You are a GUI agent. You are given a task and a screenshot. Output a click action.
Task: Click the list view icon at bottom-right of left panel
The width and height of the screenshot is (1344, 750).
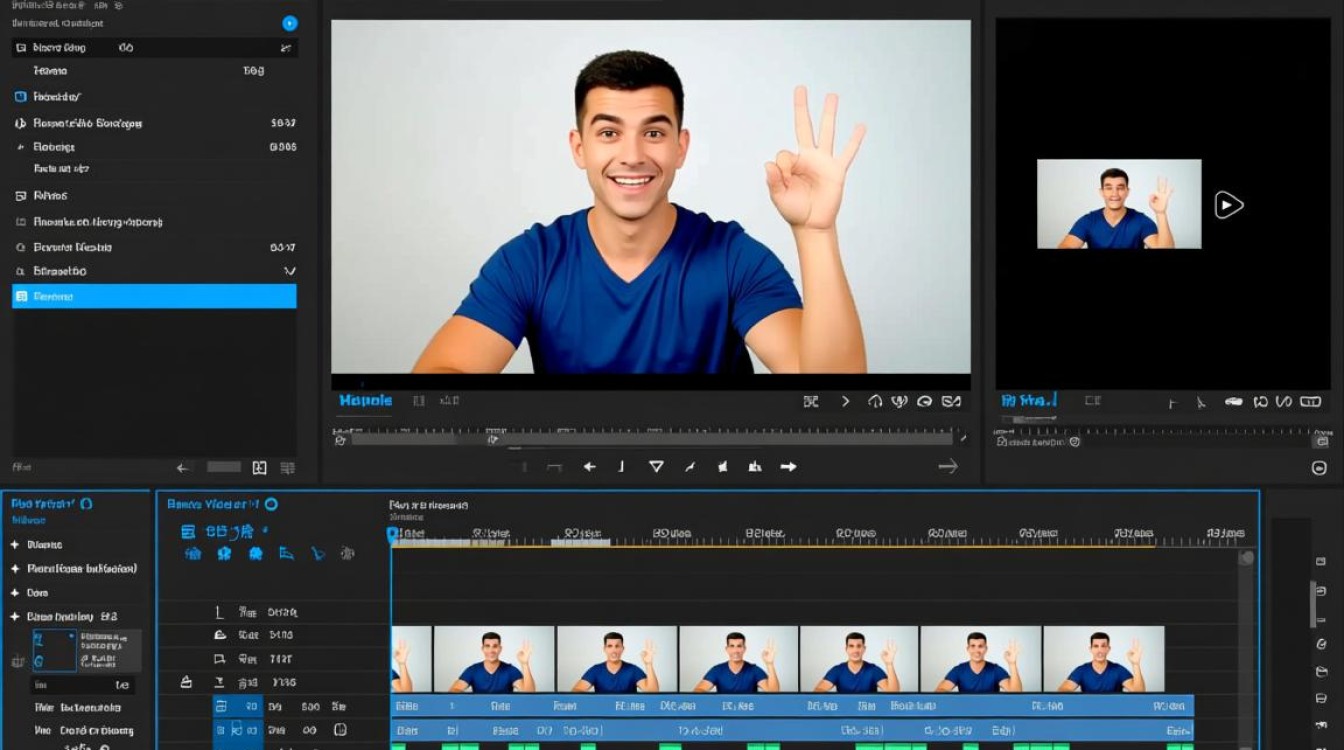[288, 468]
